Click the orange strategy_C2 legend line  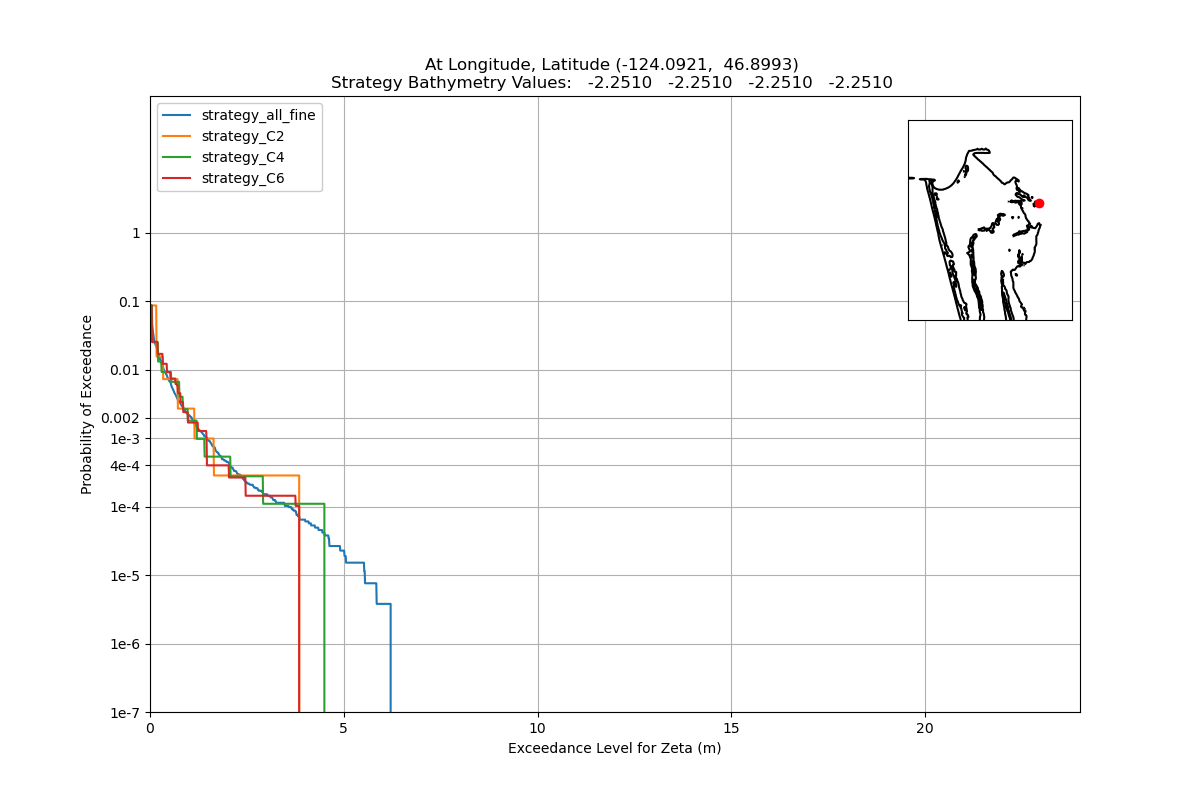(x=178, y=136)
